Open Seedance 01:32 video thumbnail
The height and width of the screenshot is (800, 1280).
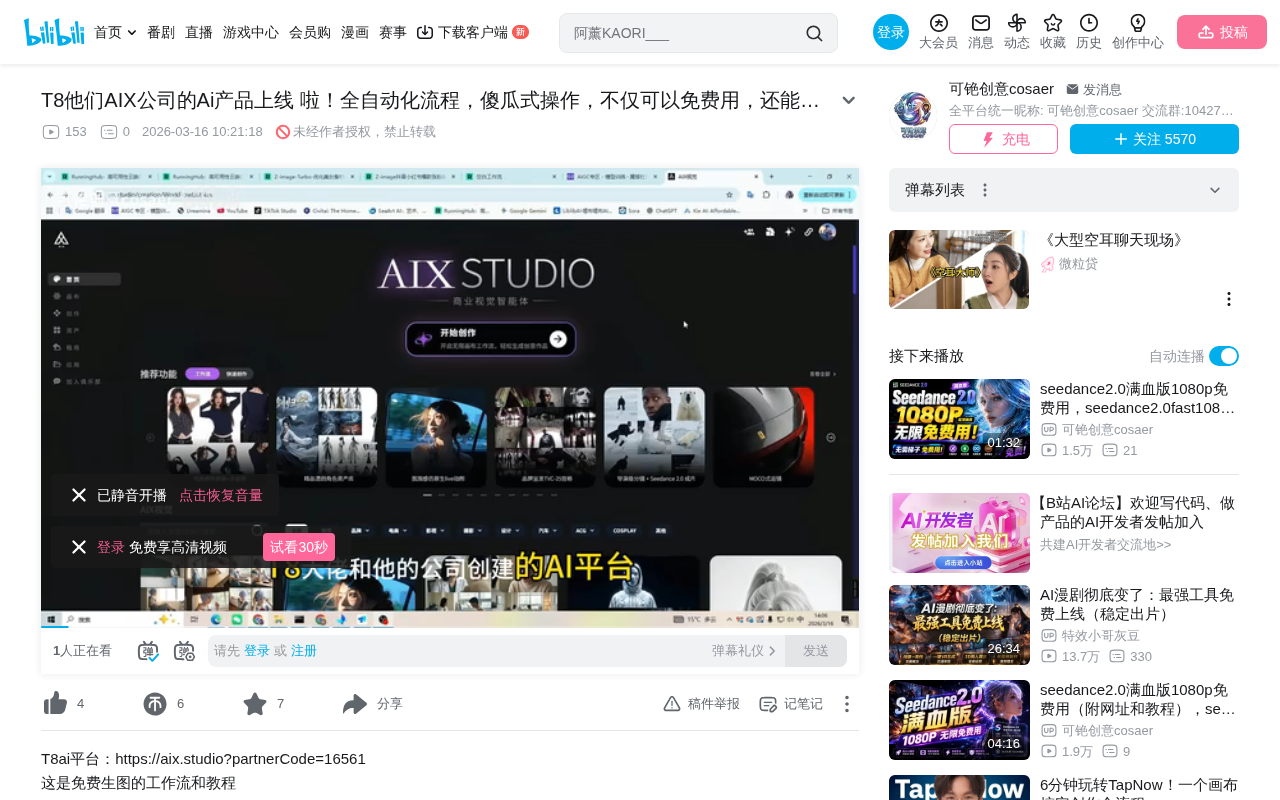click(959, 419)
